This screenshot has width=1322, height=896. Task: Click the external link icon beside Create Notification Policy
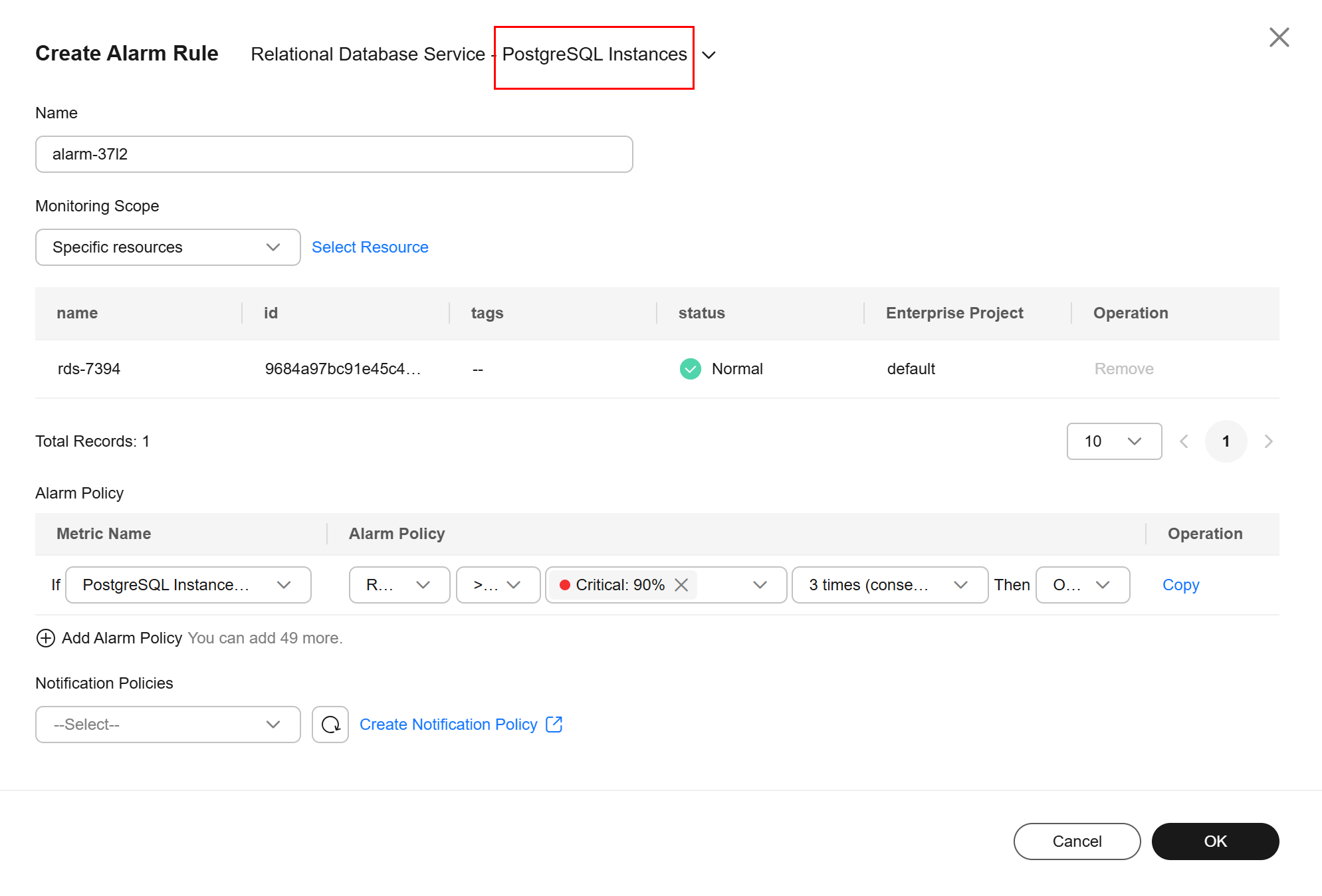pyautogui.click(x=554, y=724)
